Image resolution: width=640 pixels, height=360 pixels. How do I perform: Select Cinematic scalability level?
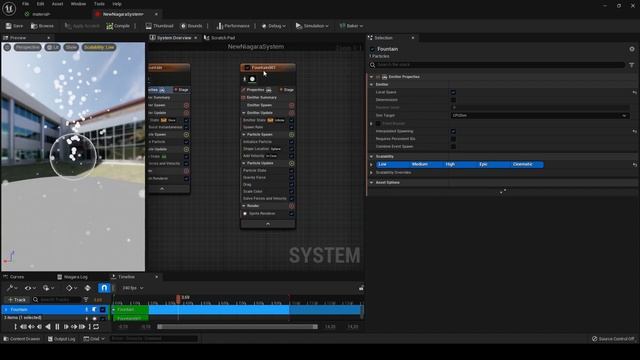522,164
